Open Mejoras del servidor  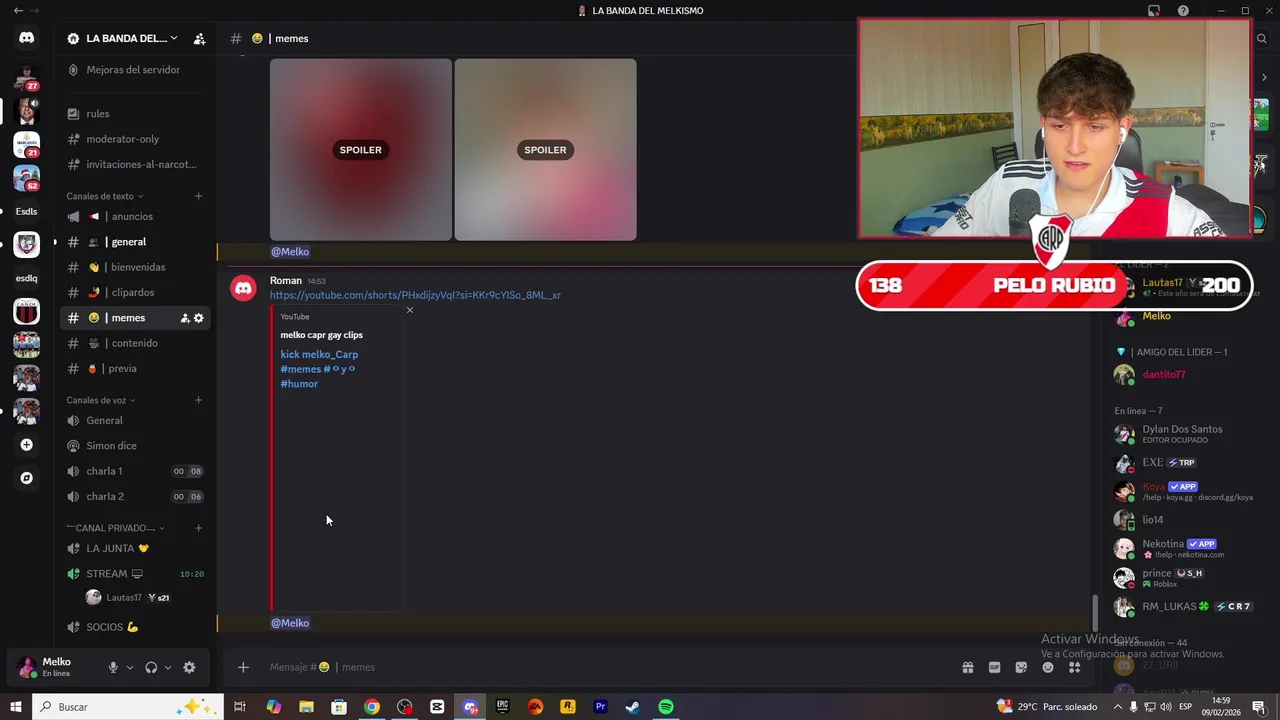133,70
